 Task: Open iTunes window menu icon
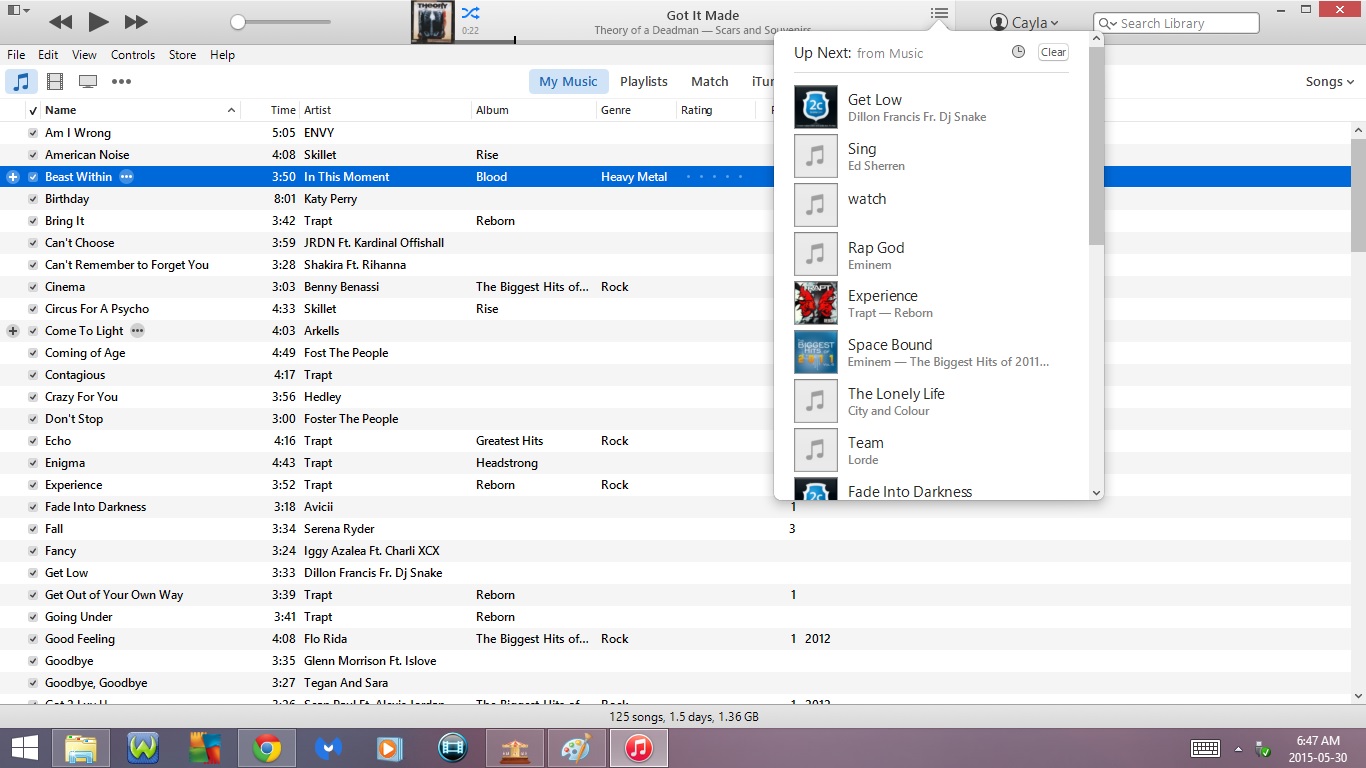coord(17,11)
